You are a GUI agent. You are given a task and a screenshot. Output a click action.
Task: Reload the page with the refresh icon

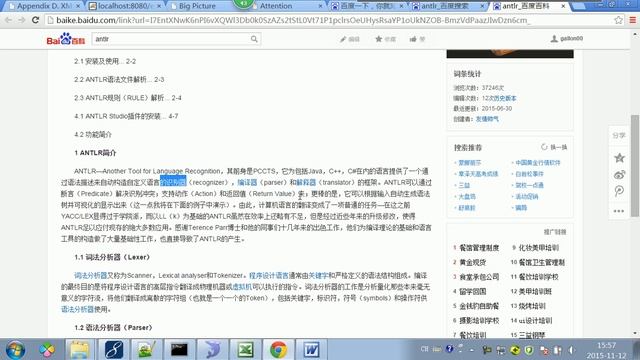35,20
